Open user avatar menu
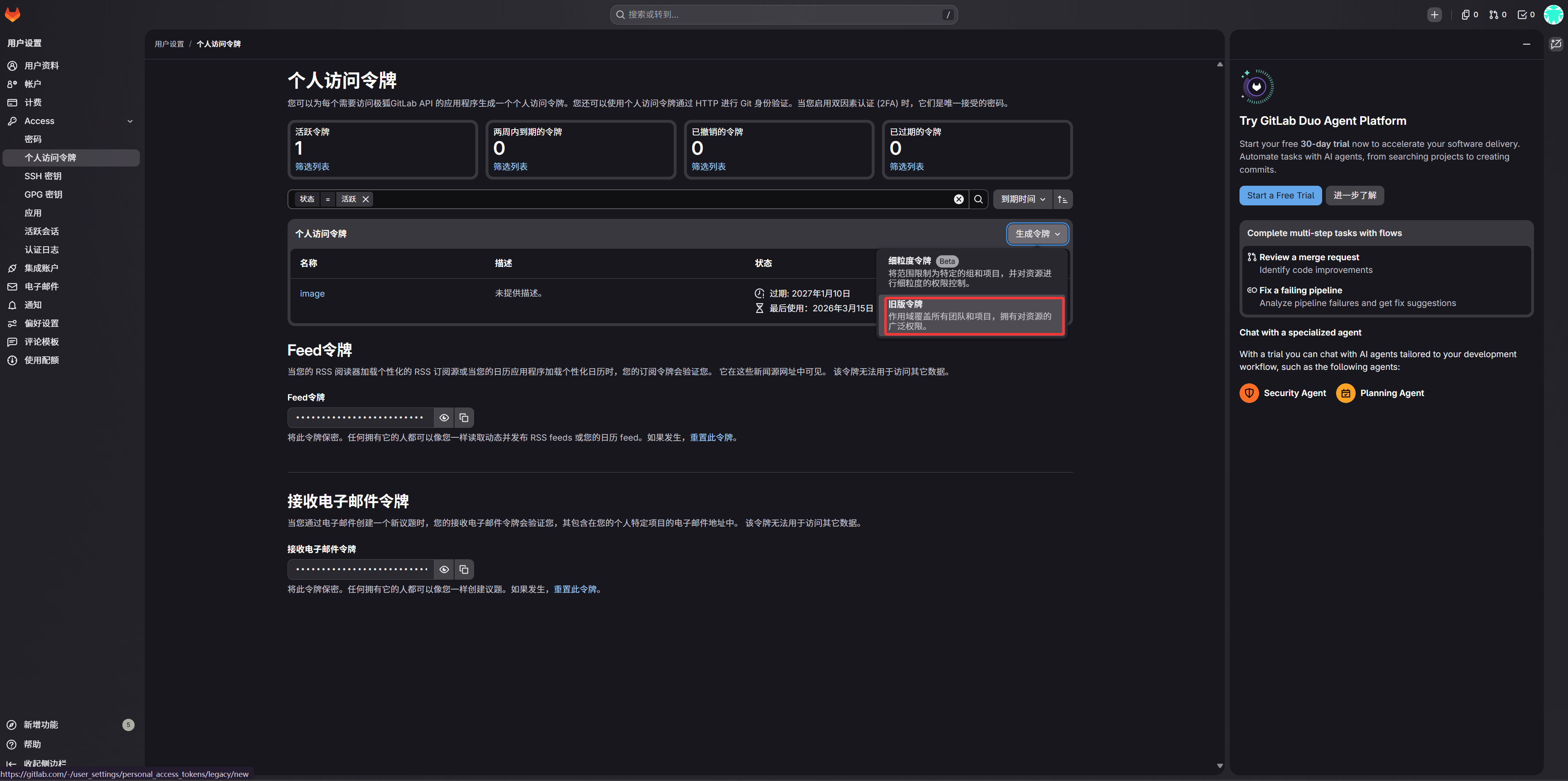The image size is (1568, 781). [1553, 15]
